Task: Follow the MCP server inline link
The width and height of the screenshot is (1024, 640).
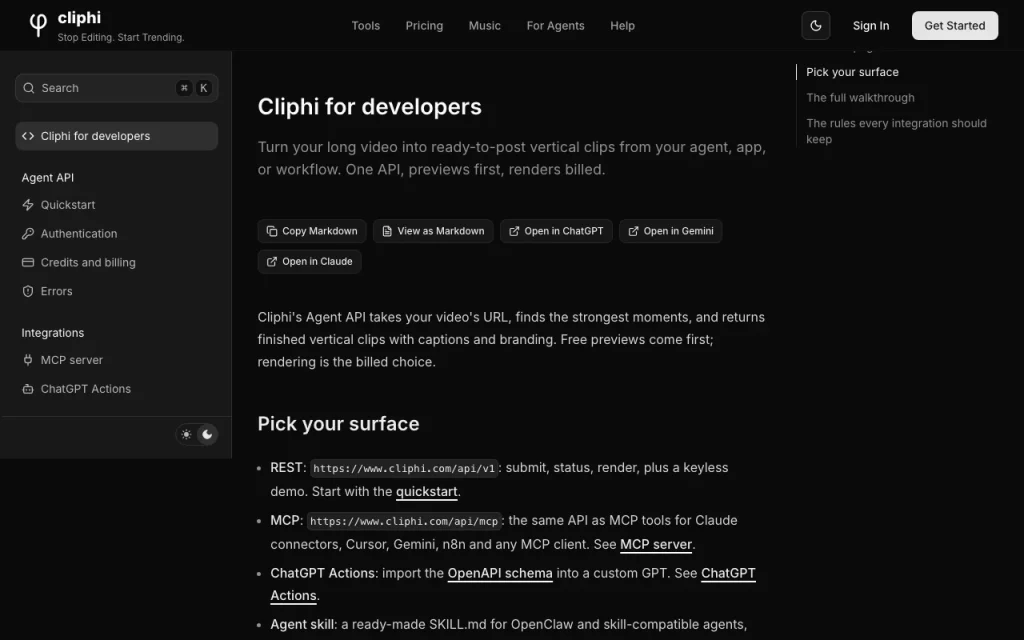Action: click(x=656, y=545)
